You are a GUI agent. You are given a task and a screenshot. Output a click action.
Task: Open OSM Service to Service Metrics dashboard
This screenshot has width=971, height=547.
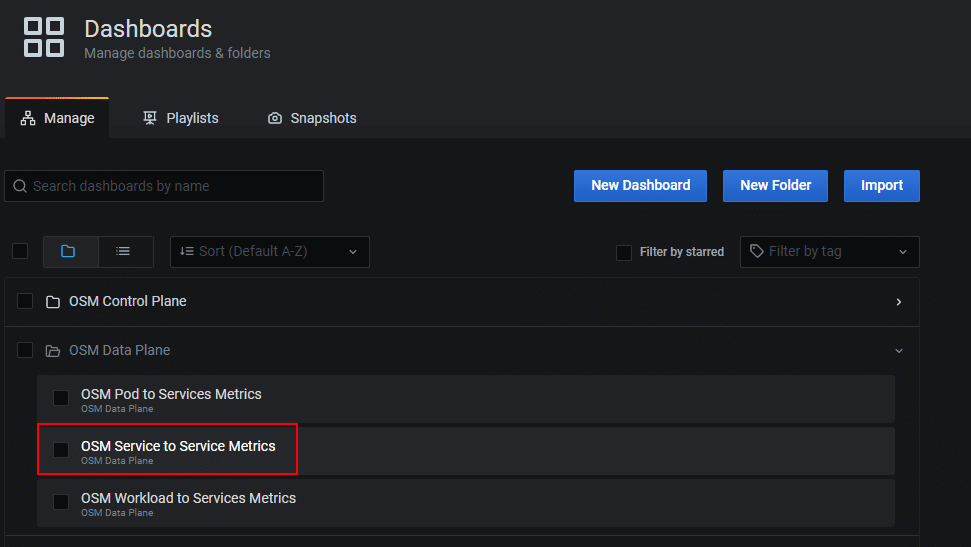(x=178, y=446)
